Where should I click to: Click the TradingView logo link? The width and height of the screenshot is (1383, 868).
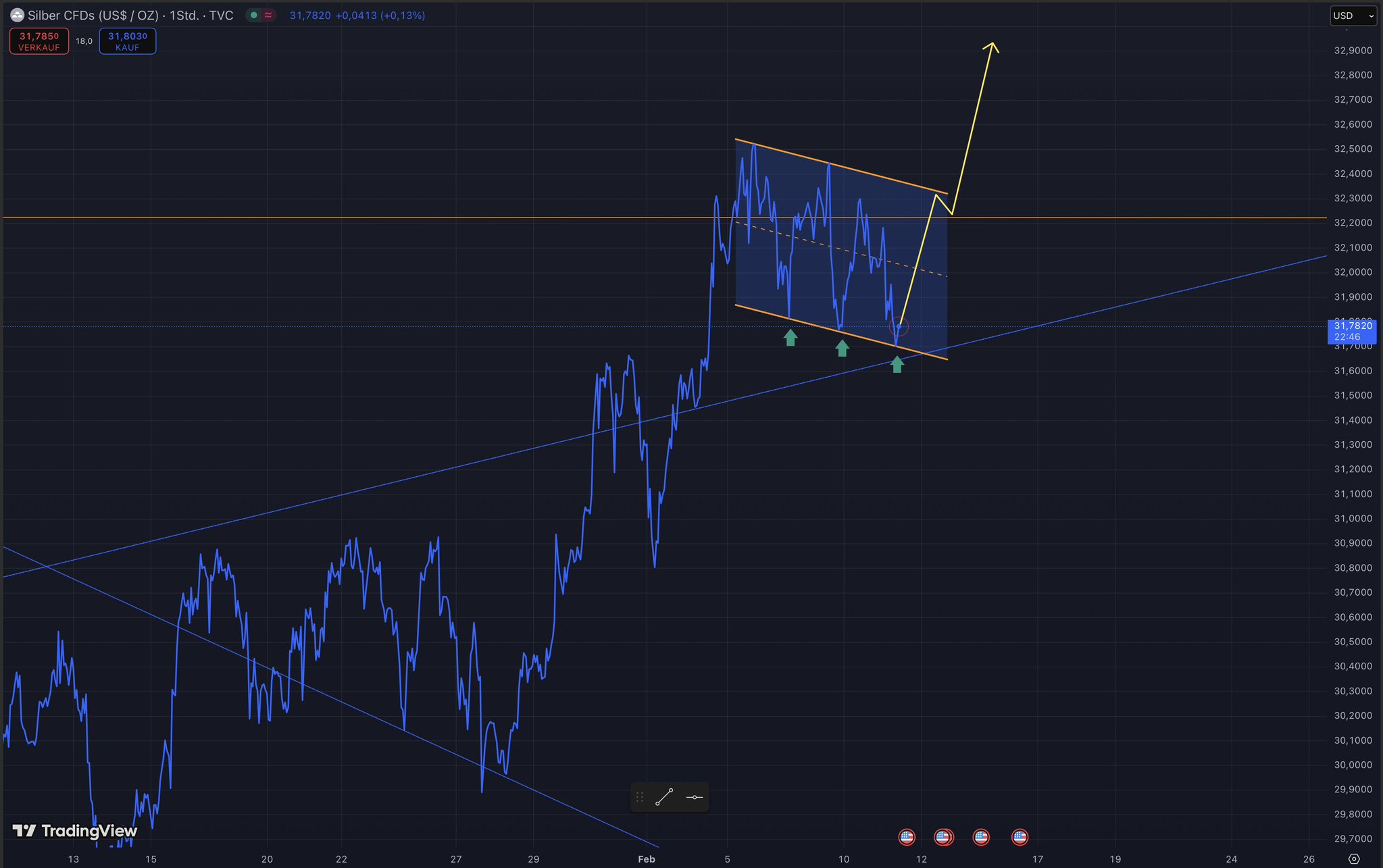pos(74,830)
